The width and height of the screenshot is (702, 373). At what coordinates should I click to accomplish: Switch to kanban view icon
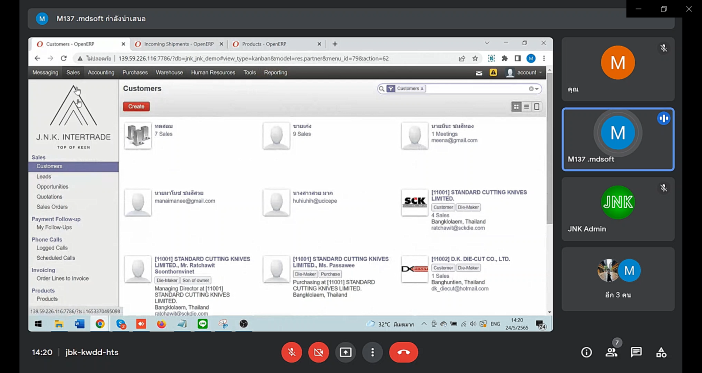(x=517, y=107)
